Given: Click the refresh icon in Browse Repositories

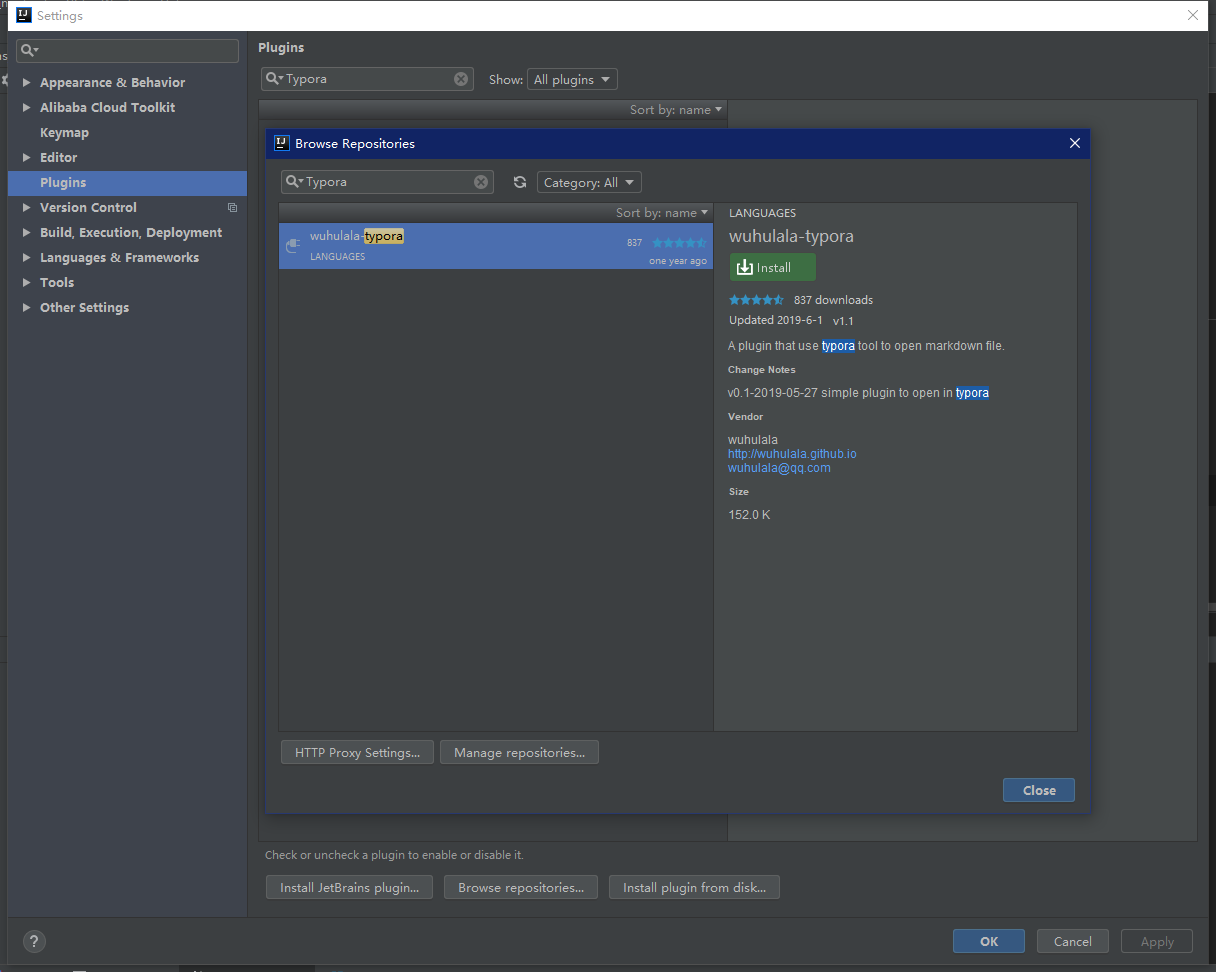Looking at the screenshot, I should [x=519, y=182].
